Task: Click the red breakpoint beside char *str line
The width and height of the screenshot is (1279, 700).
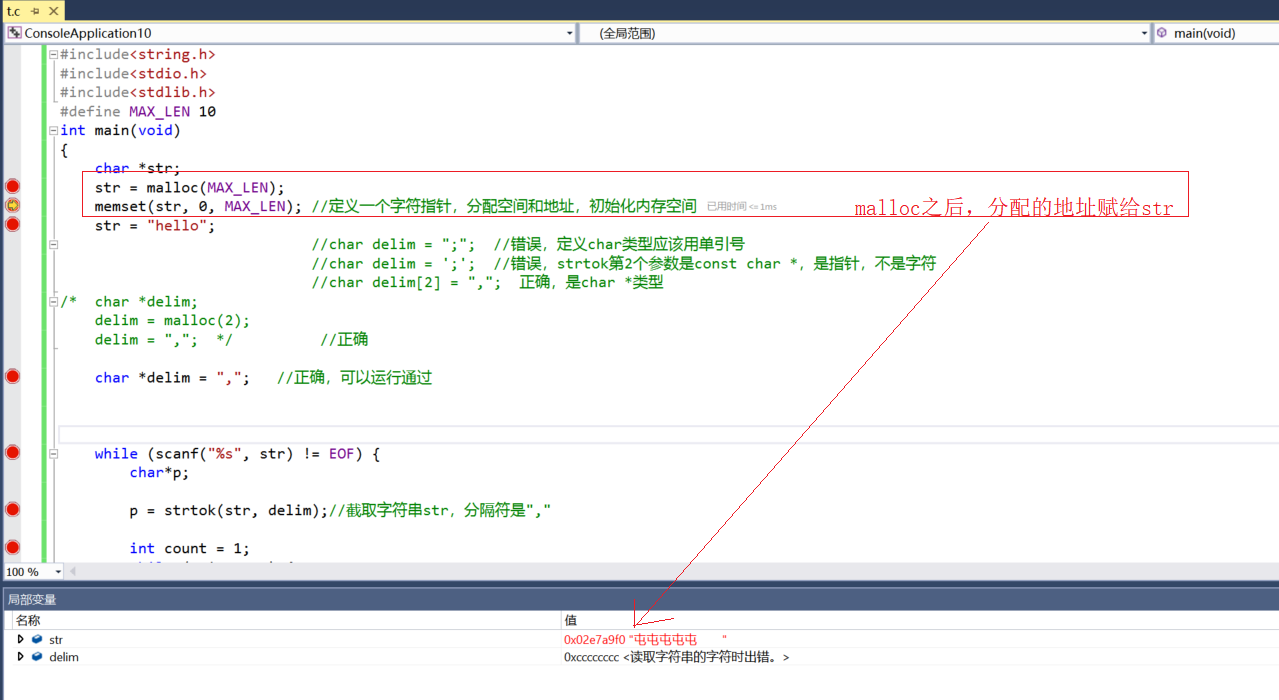Action: pyautogui.click(x=10, y=185)
